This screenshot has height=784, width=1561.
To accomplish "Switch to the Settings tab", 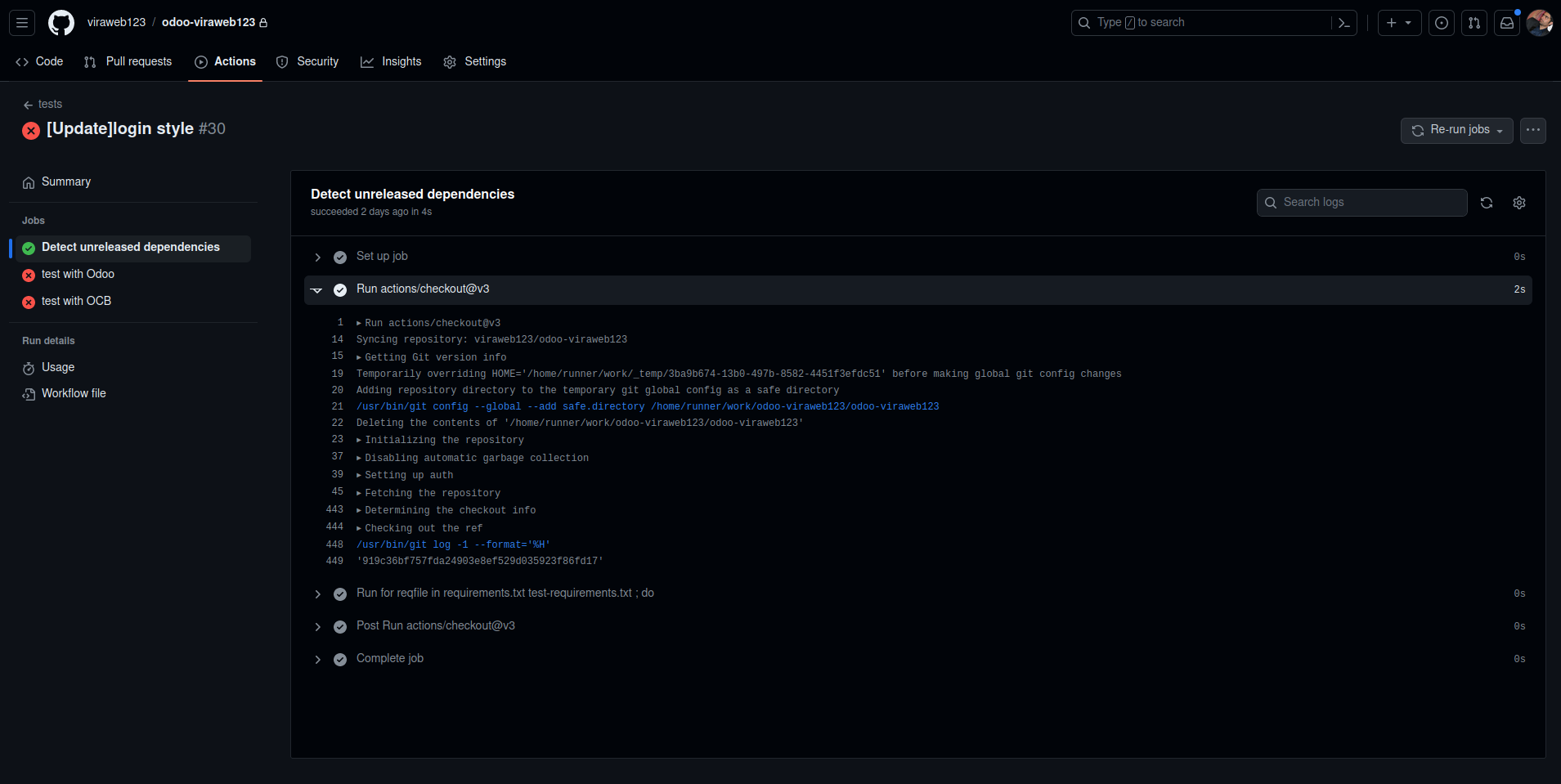I will tap(475, 61).
